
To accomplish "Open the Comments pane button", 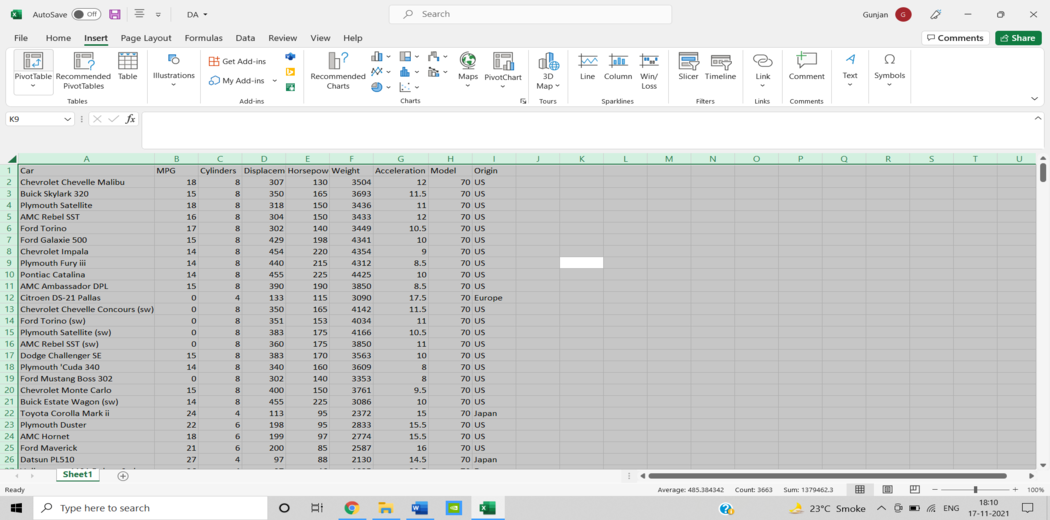I will [955, 38].
